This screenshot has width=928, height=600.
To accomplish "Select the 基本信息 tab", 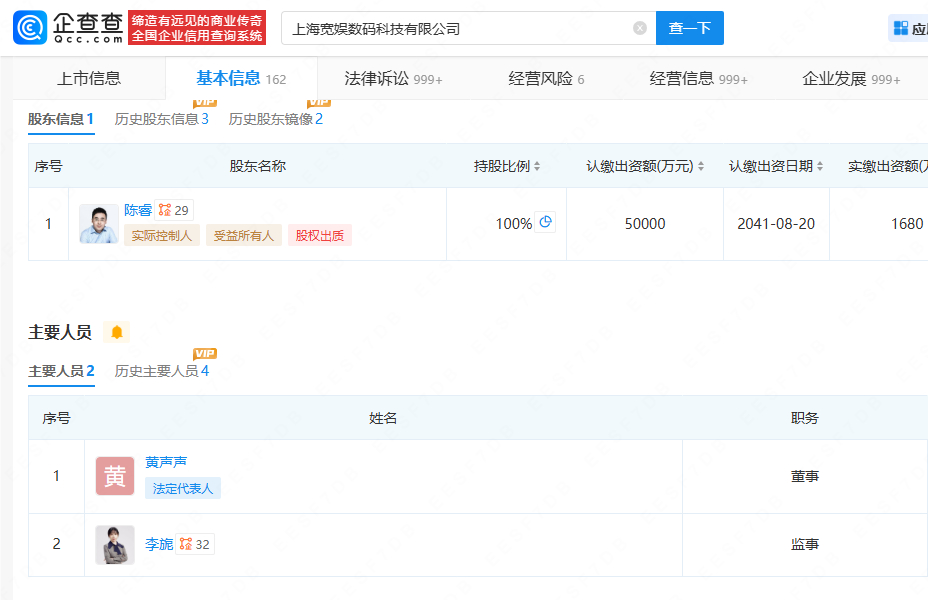I will tap(241, 78).
